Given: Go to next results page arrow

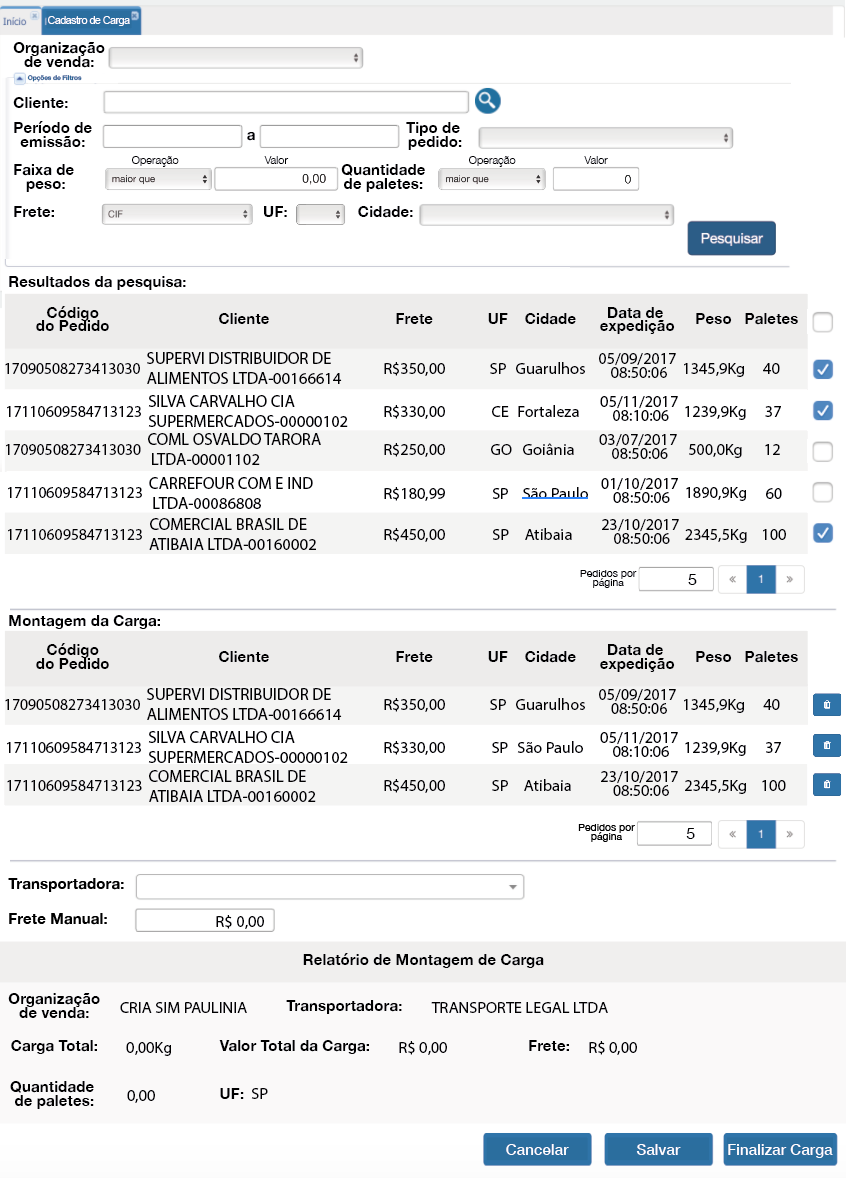Looking at the screenshot, I should pyautogui.click(x=790, y=579).
